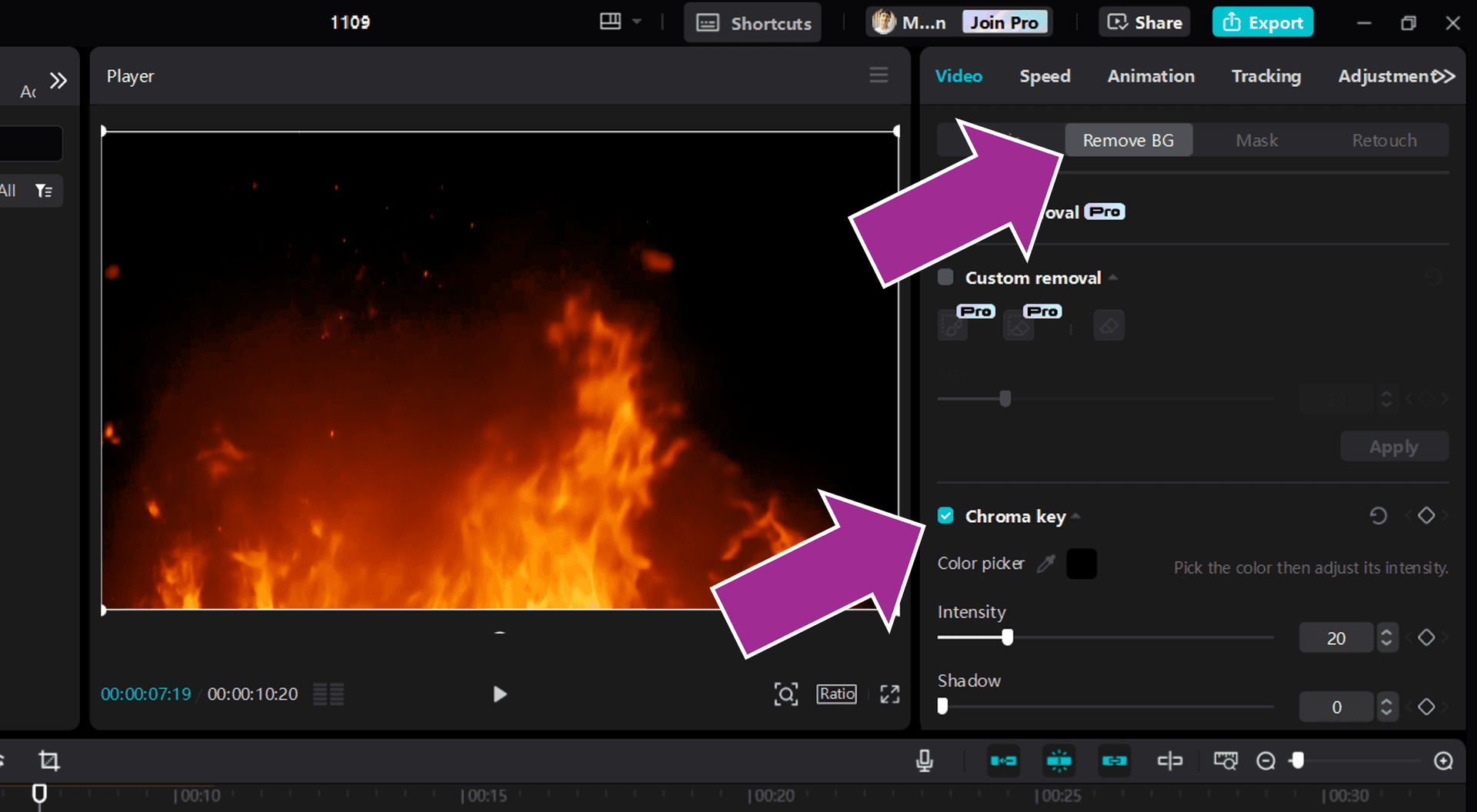
Task: Open the user profile avatar
Action: pos(883,22)
